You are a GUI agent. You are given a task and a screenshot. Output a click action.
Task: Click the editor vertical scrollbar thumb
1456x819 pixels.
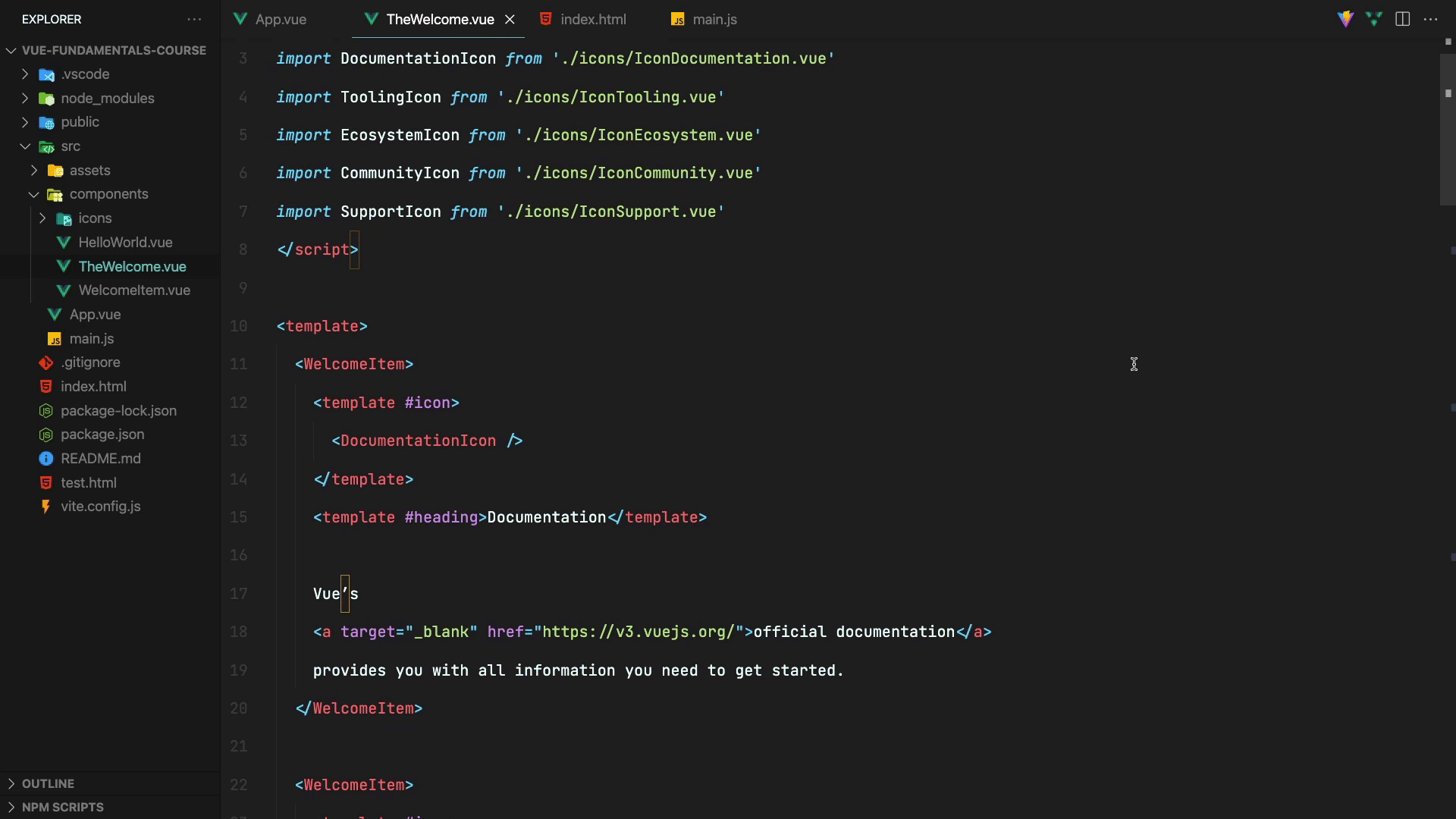(1447, 121)
